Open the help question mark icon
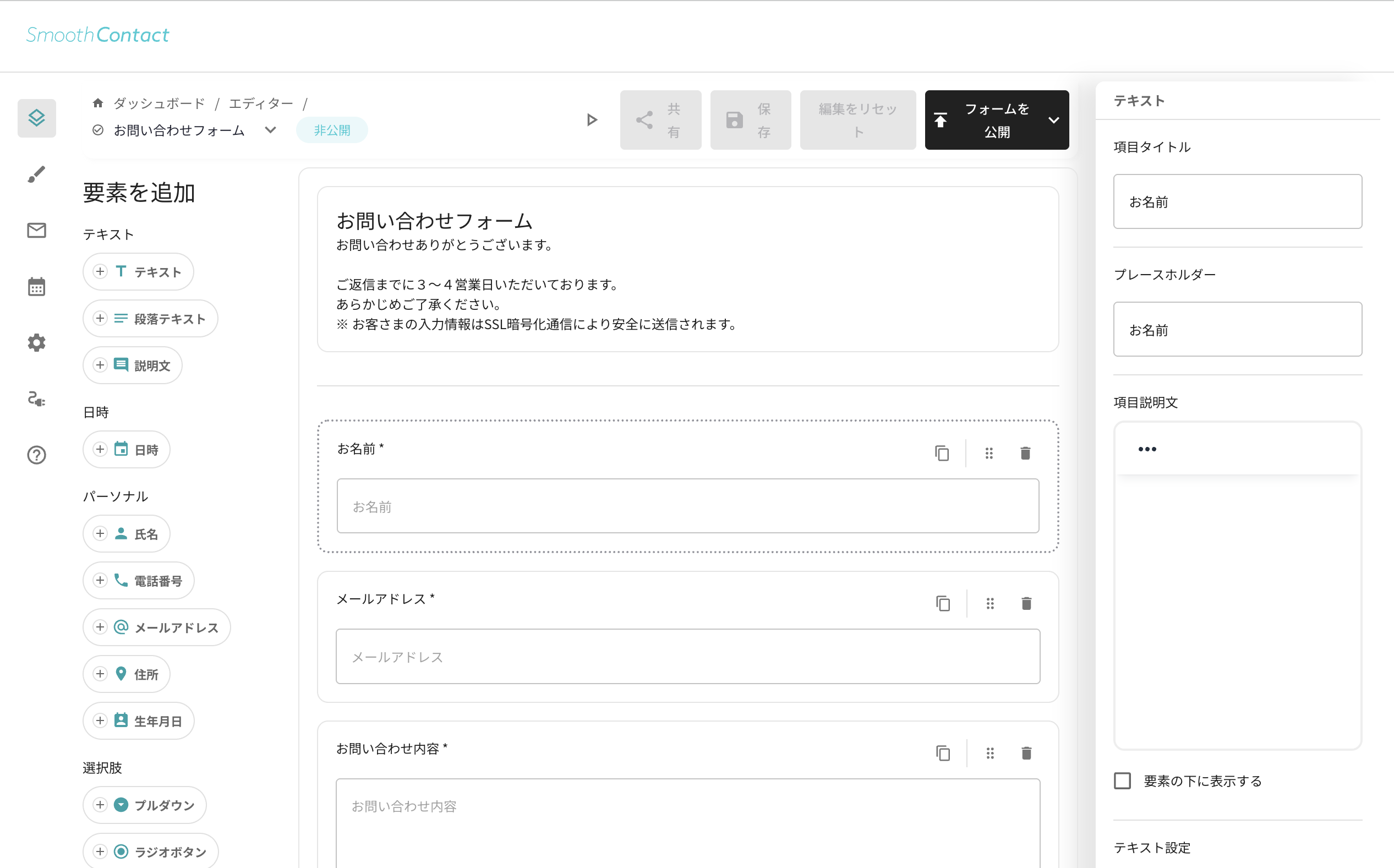This screenshot has height=868, width=1394. (37, 455)
